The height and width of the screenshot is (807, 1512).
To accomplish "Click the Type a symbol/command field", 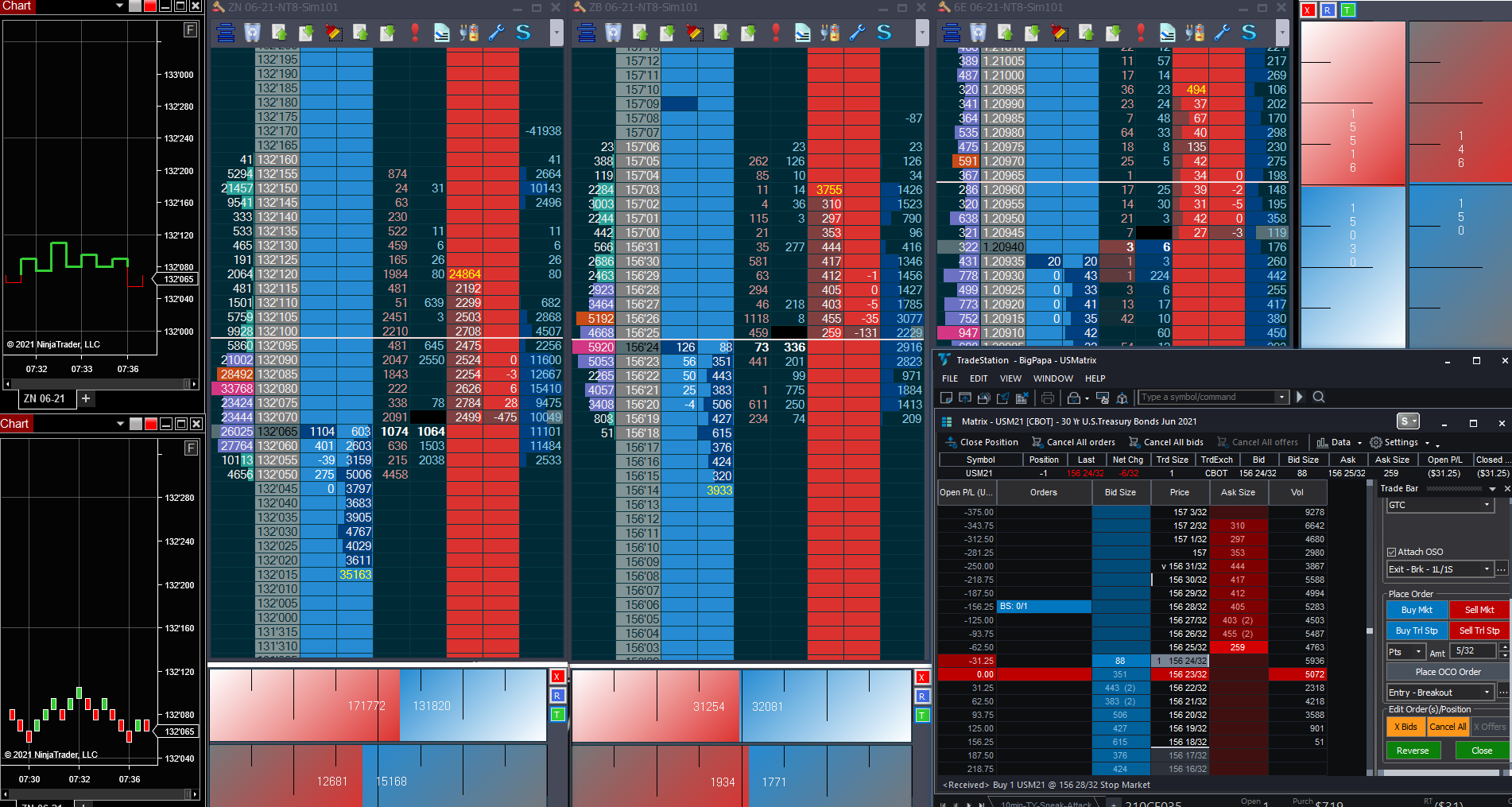I will (x=1207, y=397).
